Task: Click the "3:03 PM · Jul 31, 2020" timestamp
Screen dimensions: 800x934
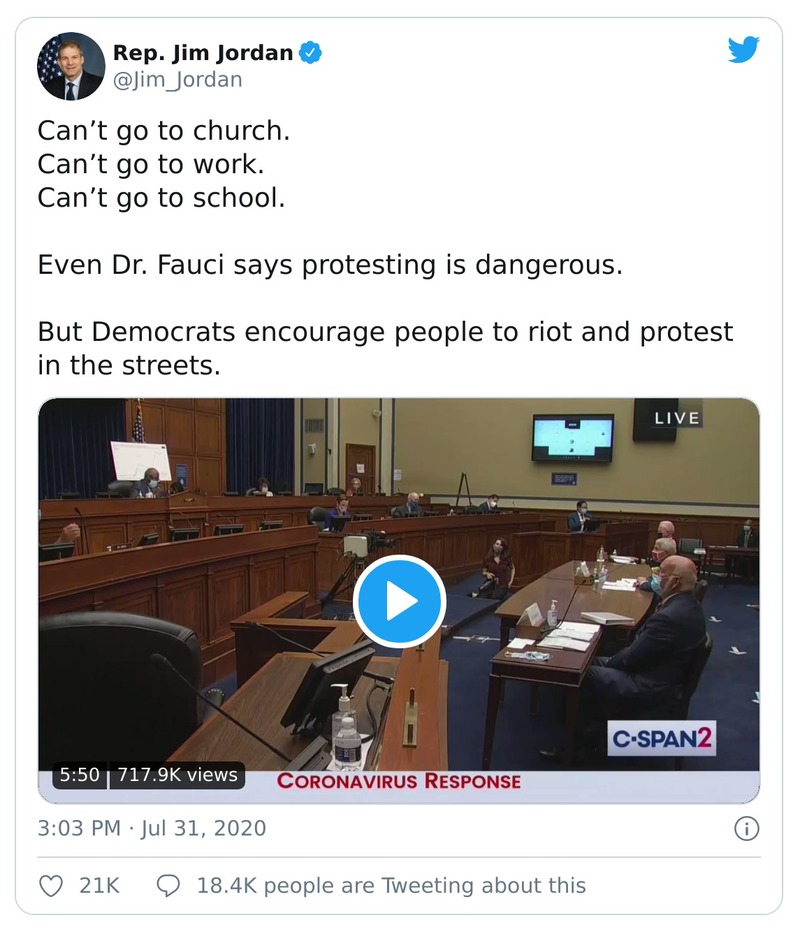Action: [152, 828]
